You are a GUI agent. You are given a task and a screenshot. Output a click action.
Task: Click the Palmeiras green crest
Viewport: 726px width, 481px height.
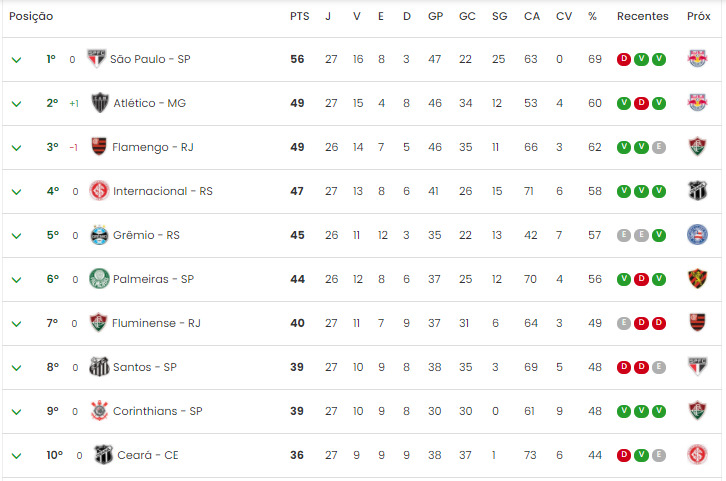point(99,279)
